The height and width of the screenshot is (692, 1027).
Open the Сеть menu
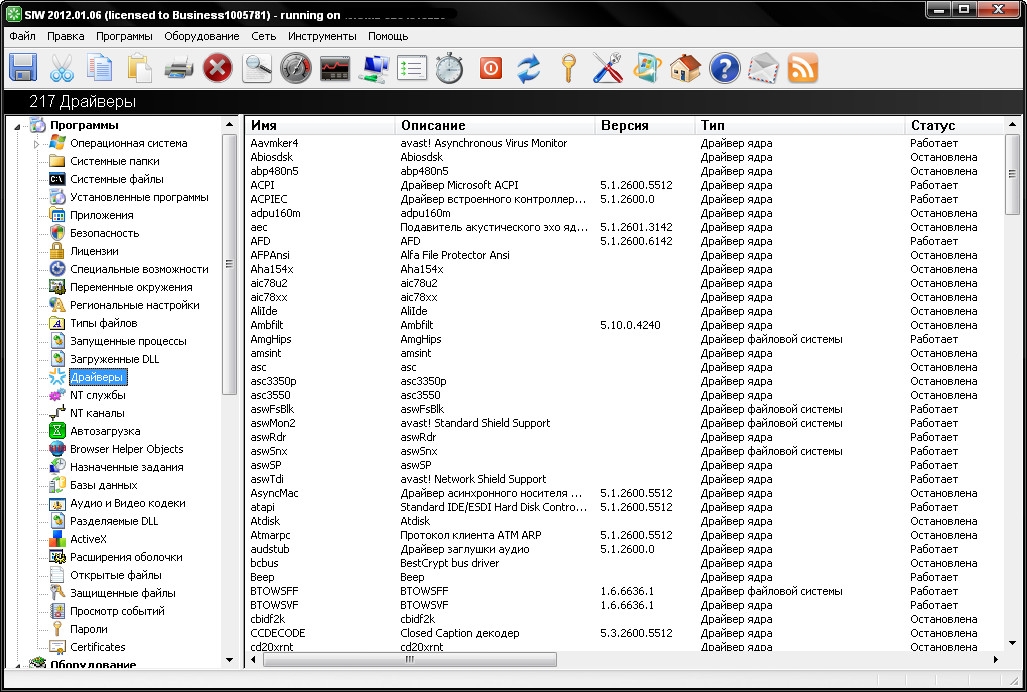263,36
